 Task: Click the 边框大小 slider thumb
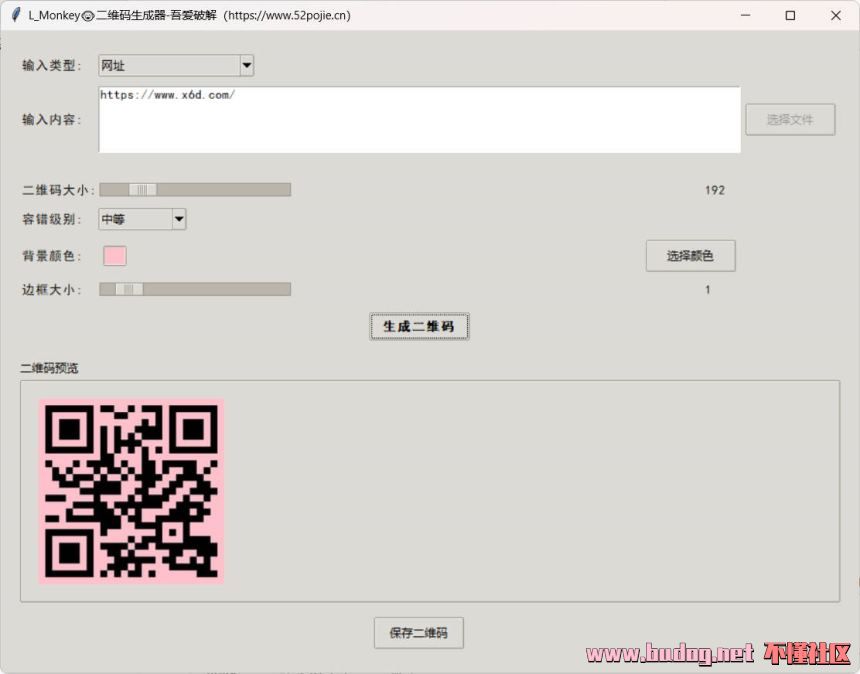[x=129, y=289]
